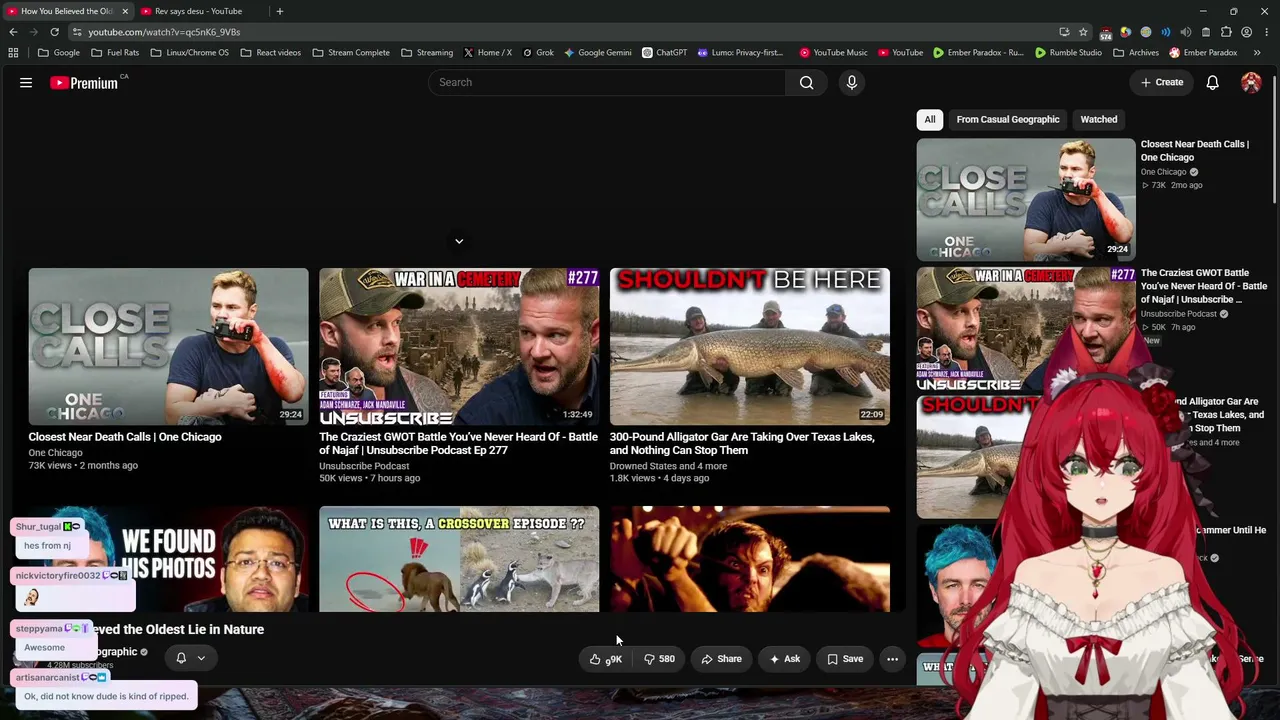Play the 'Close Calls' One Chicago grid thumbnail
Image resolution: width=1280 pixels, height=720 pixels.
pyautogui.click(x=168, y=346)
